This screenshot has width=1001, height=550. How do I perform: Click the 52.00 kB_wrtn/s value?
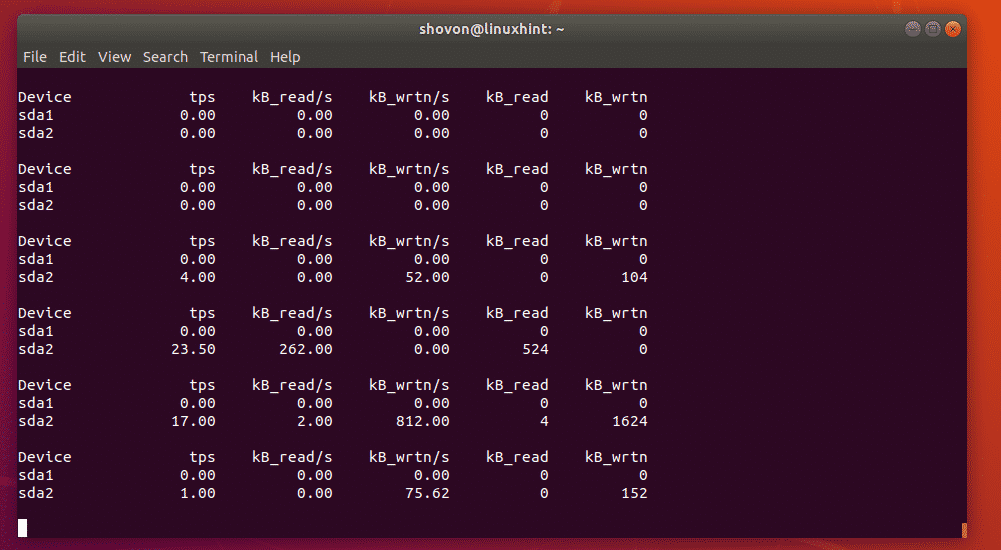[x=426, y=277]
